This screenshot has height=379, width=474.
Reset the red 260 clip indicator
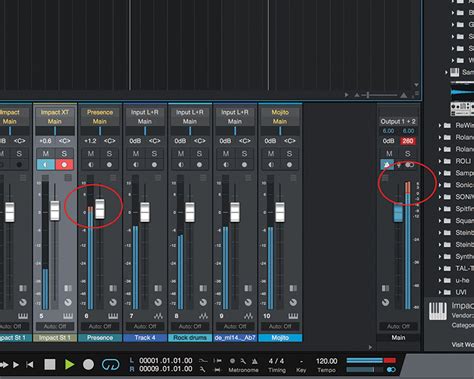pyautogui.click(x=408, y=141)
